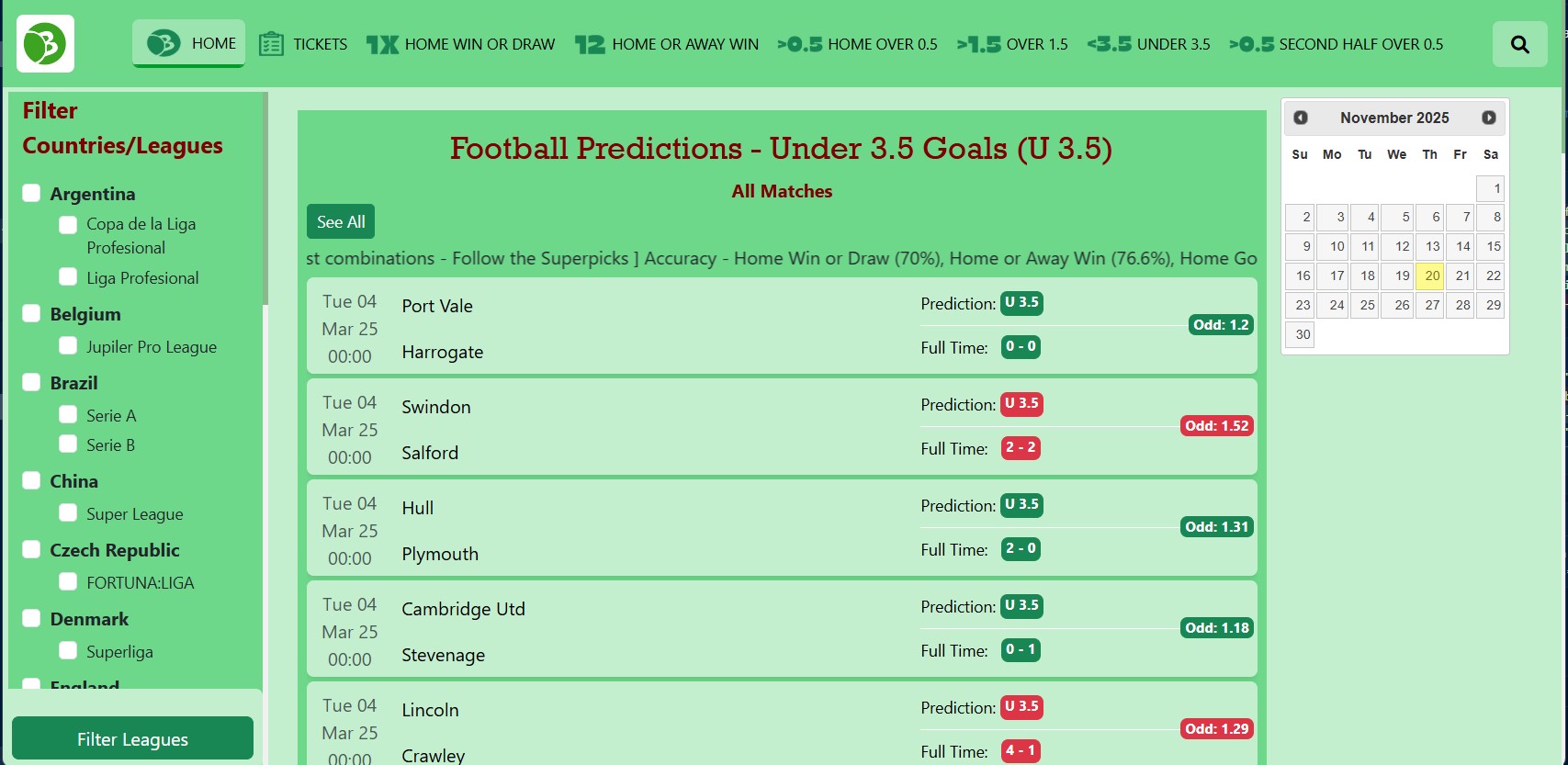Go to previous month in calendar
The height and width of the screenshot is (765, 1568).
pos(1301,118)
